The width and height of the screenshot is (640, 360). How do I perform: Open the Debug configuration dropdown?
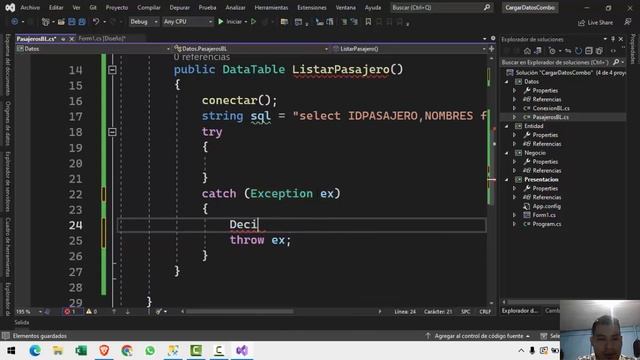tap(144, 22)
